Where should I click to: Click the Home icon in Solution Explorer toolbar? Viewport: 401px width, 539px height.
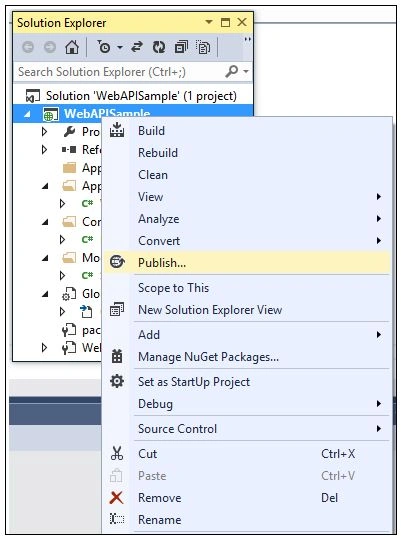click(72, 47)
